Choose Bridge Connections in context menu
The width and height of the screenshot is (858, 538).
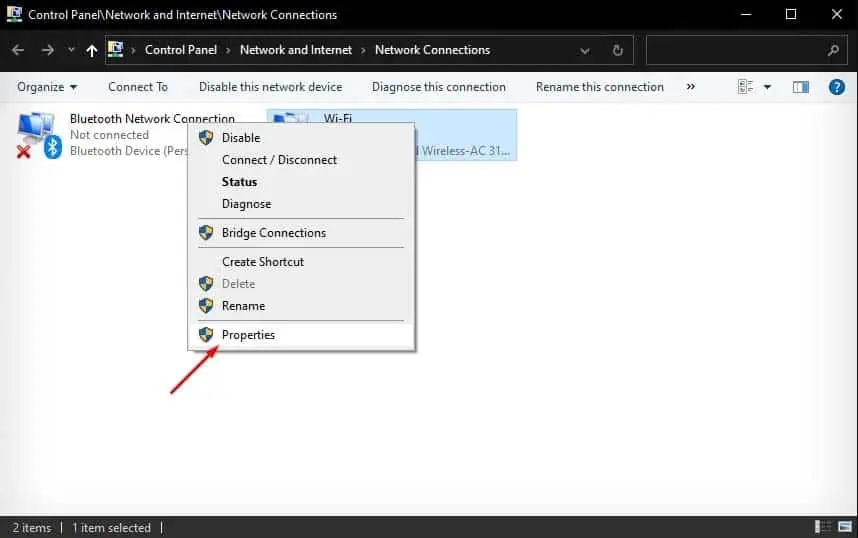coord(301,233)
